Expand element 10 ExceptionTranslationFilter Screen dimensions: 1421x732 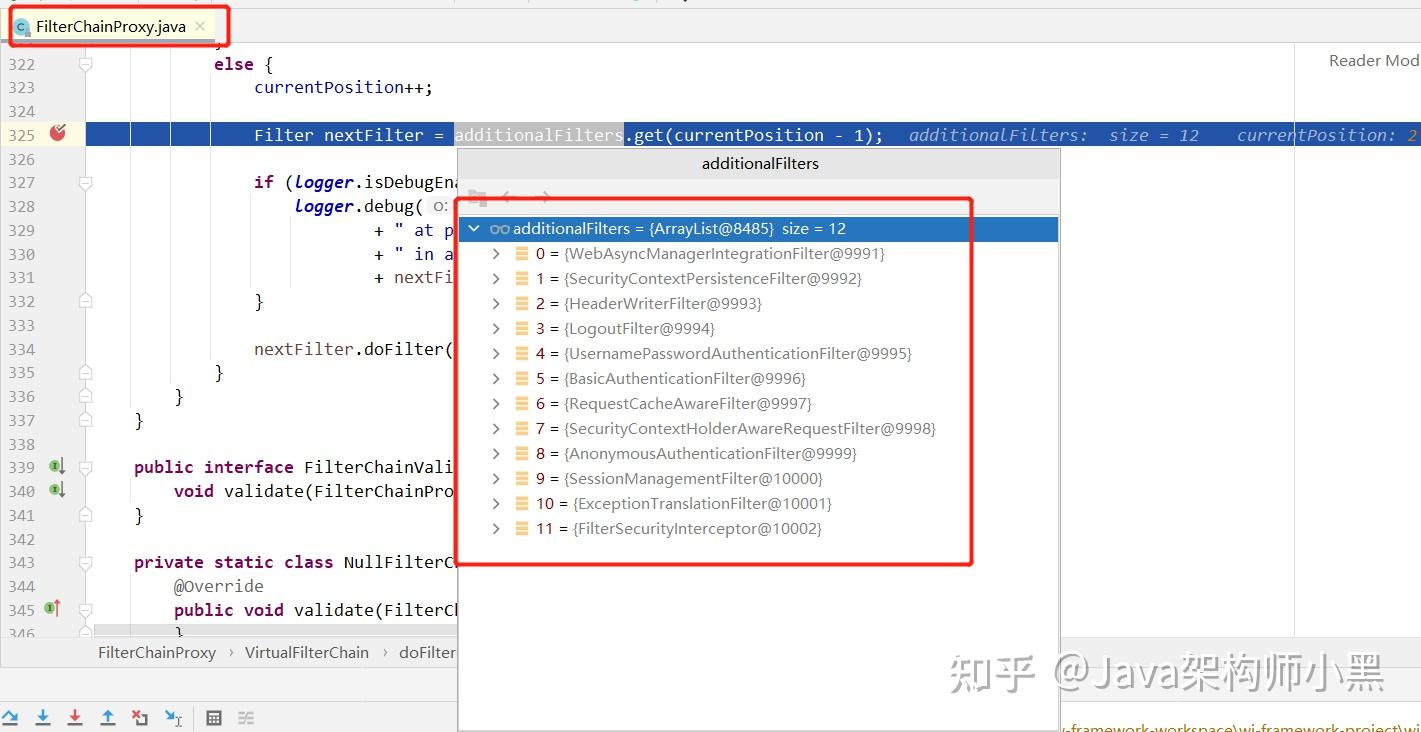point(496,504)
